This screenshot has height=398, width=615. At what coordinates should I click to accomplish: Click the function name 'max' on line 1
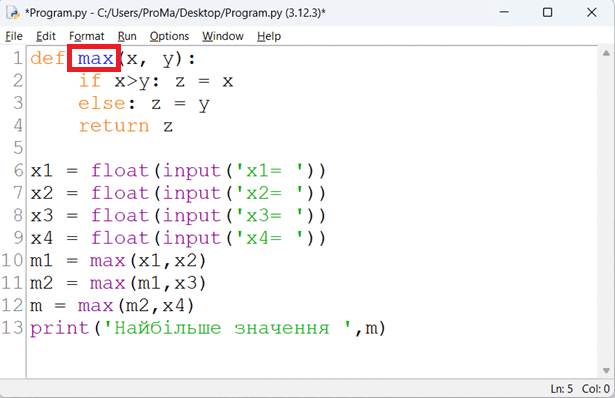(95, 59)
